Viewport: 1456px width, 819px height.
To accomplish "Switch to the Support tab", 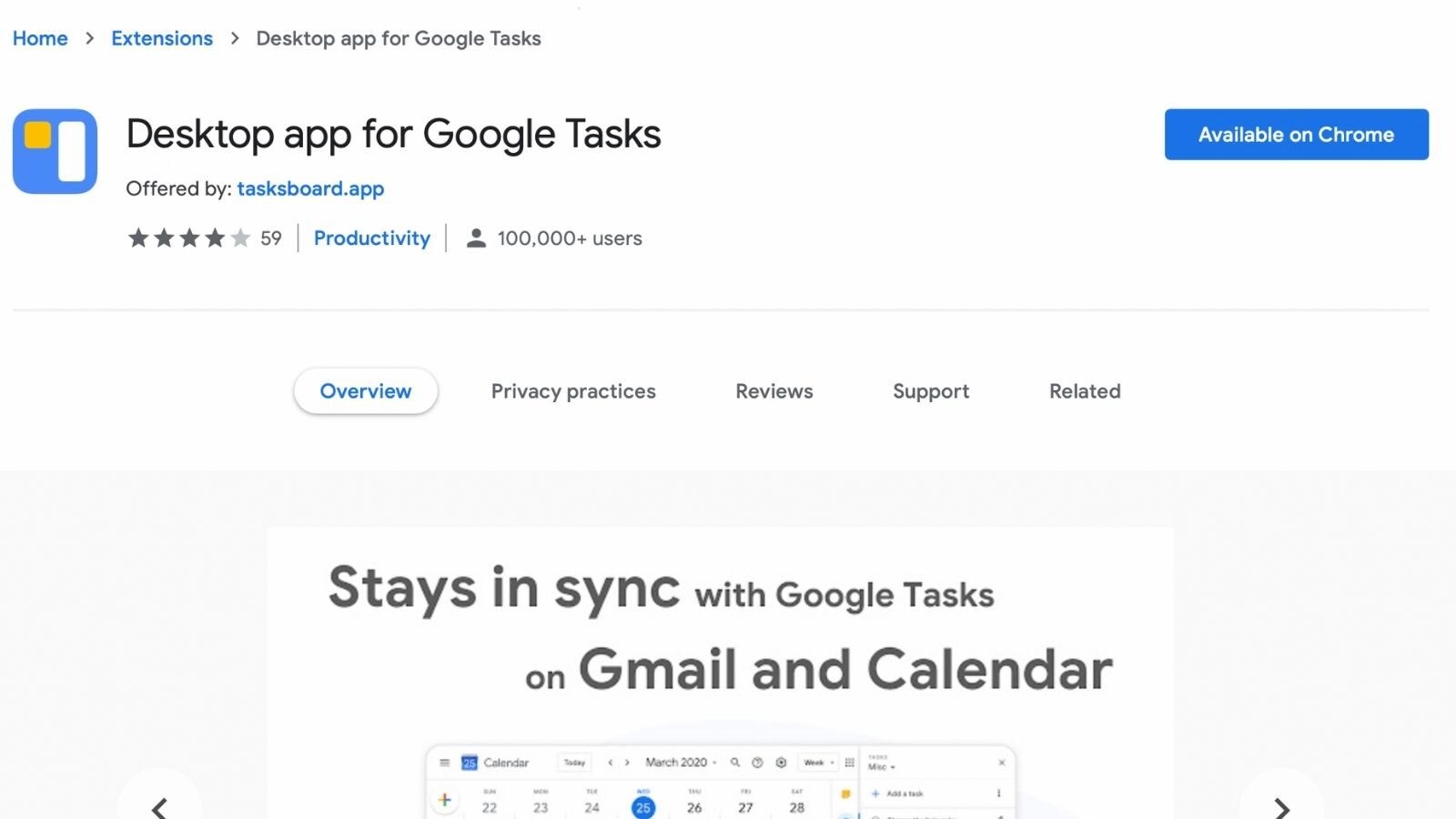I will [x=931, y=391].
